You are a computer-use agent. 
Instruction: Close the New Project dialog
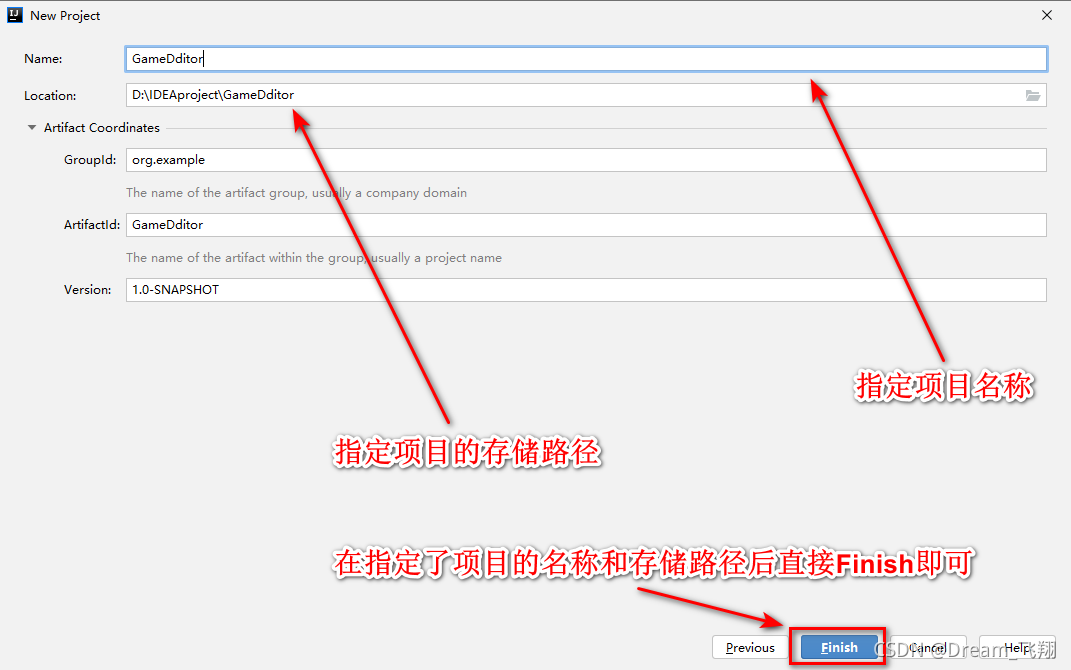pos(1046,15)
